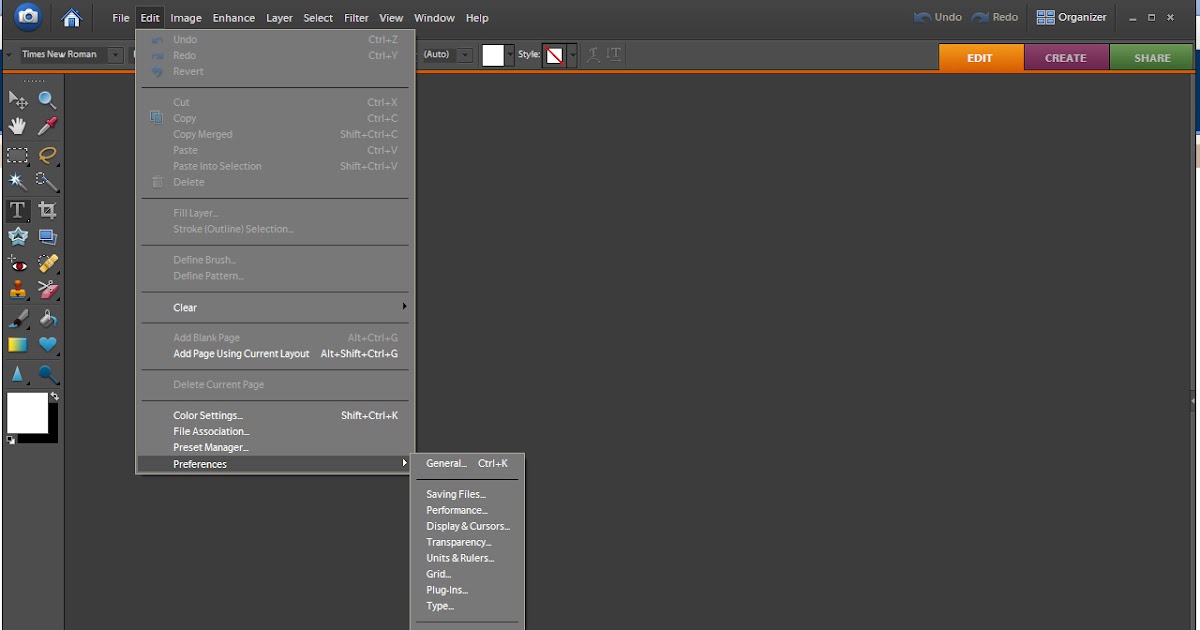Swap foreground and background colors
The width and height of the screenshot is (1200, 630).
(55, 397)
